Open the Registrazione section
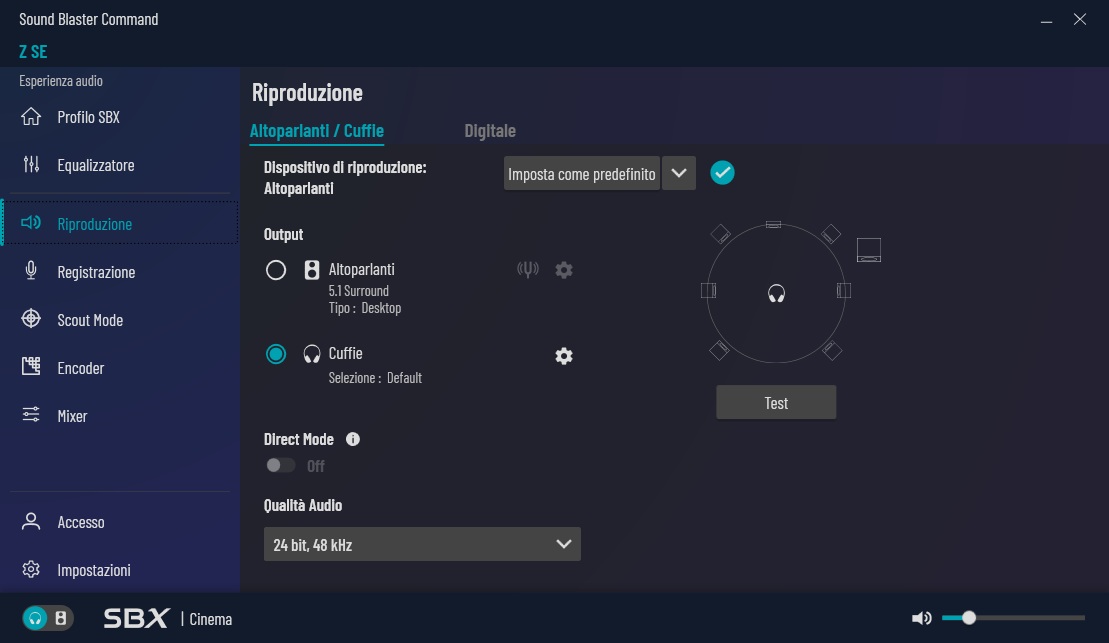The image size is (1109, 643). click(96, 272)
